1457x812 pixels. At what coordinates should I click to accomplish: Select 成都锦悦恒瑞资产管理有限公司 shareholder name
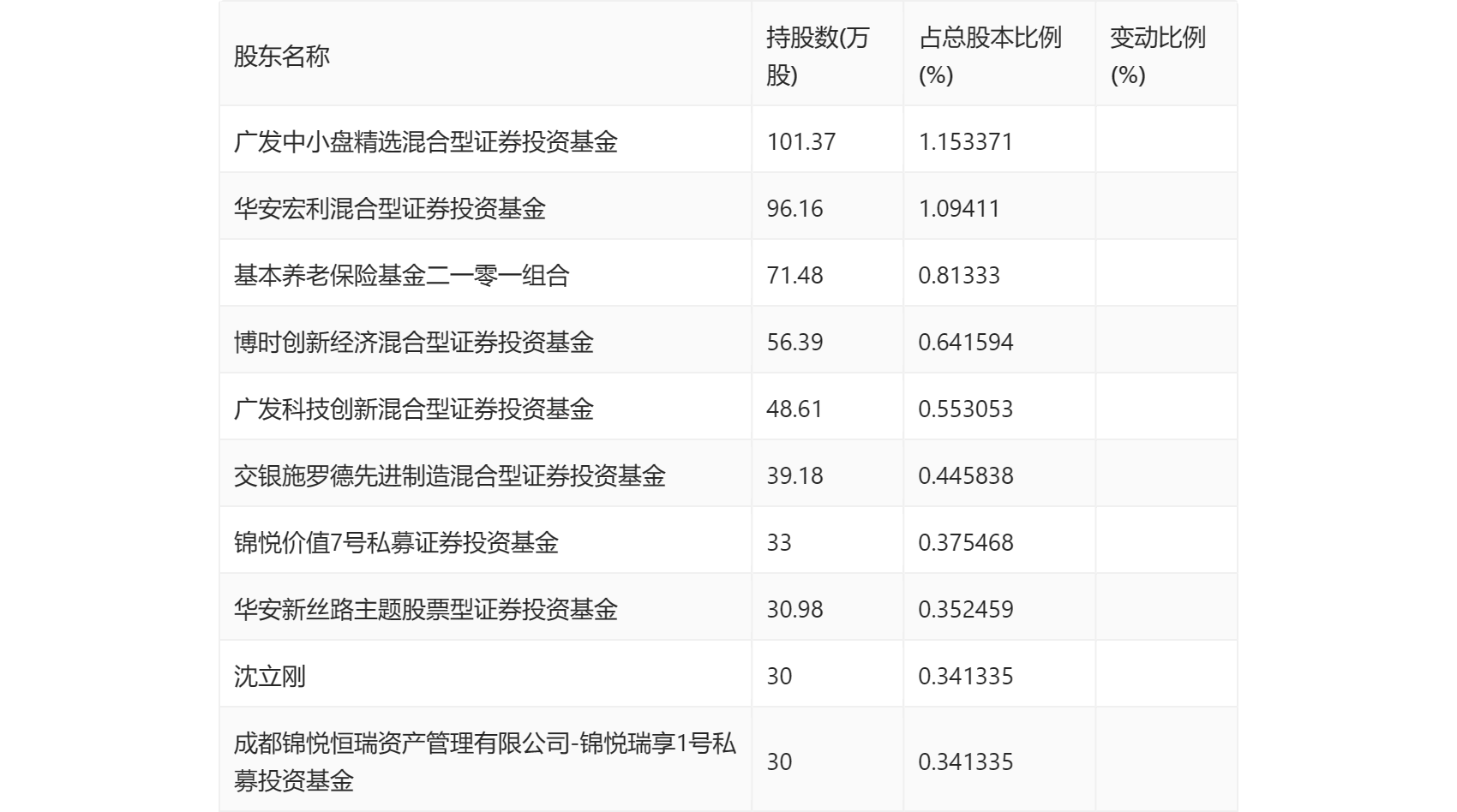pyautogui.click(x=485, y=761)
